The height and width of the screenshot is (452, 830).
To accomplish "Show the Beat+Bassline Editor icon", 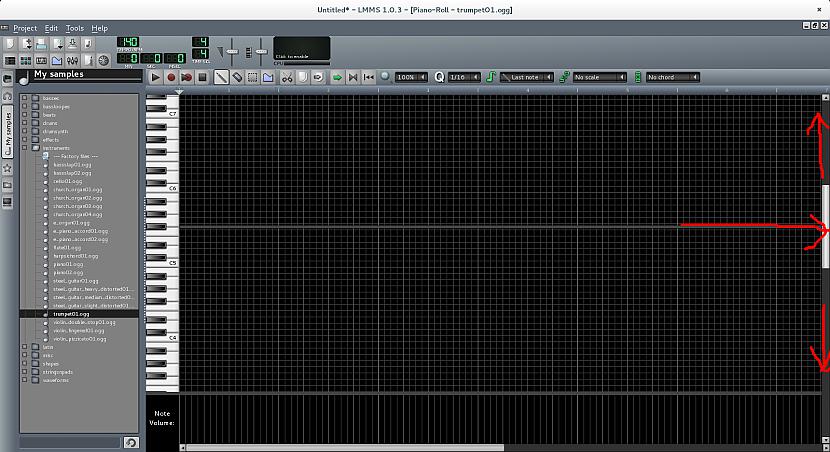I will click(x=25, y=60).
